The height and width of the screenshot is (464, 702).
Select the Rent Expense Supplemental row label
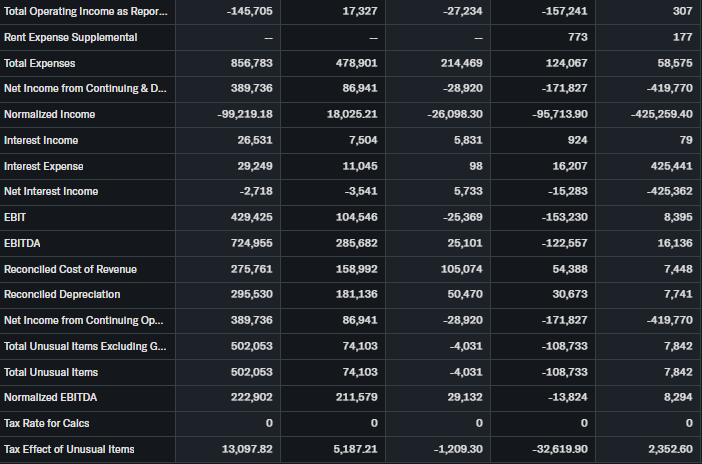pyautogui.click(x=71, y=37)
